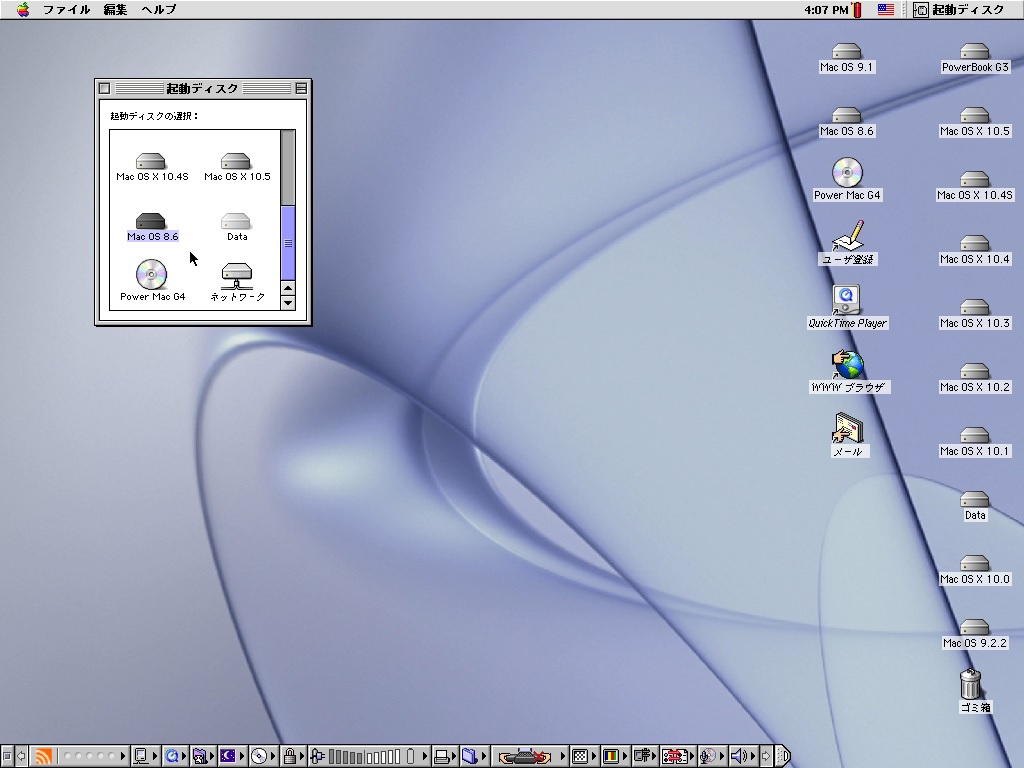Select Power Mac G4 CD in Startup Disk window
Screen dimensions: 1024x768
click(x=152, y=281)
